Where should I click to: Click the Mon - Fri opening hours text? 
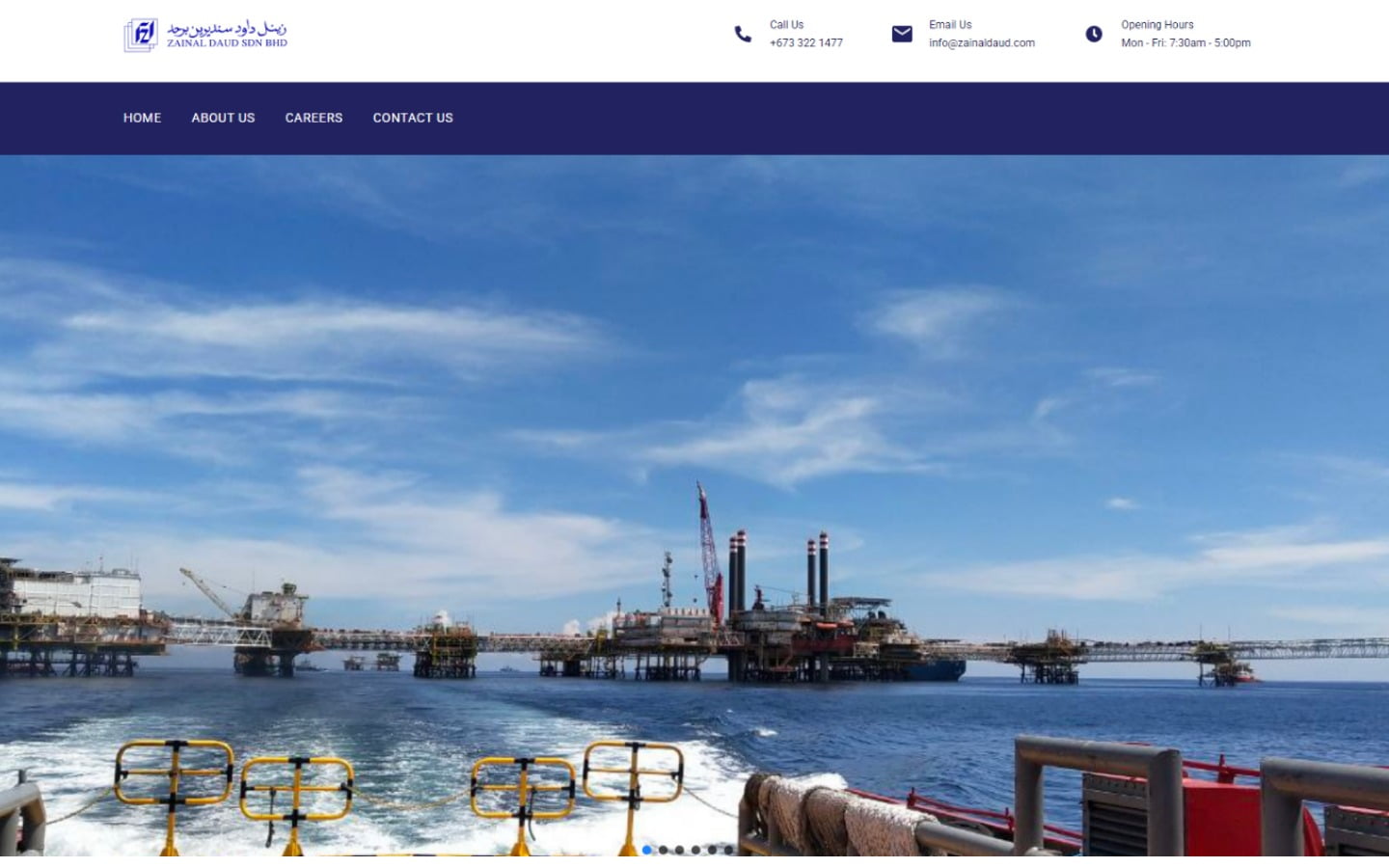point(1185,43)
